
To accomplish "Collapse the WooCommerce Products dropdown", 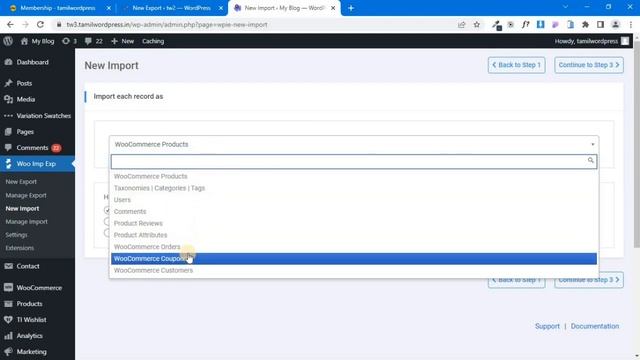I will [x=354, y=144].
